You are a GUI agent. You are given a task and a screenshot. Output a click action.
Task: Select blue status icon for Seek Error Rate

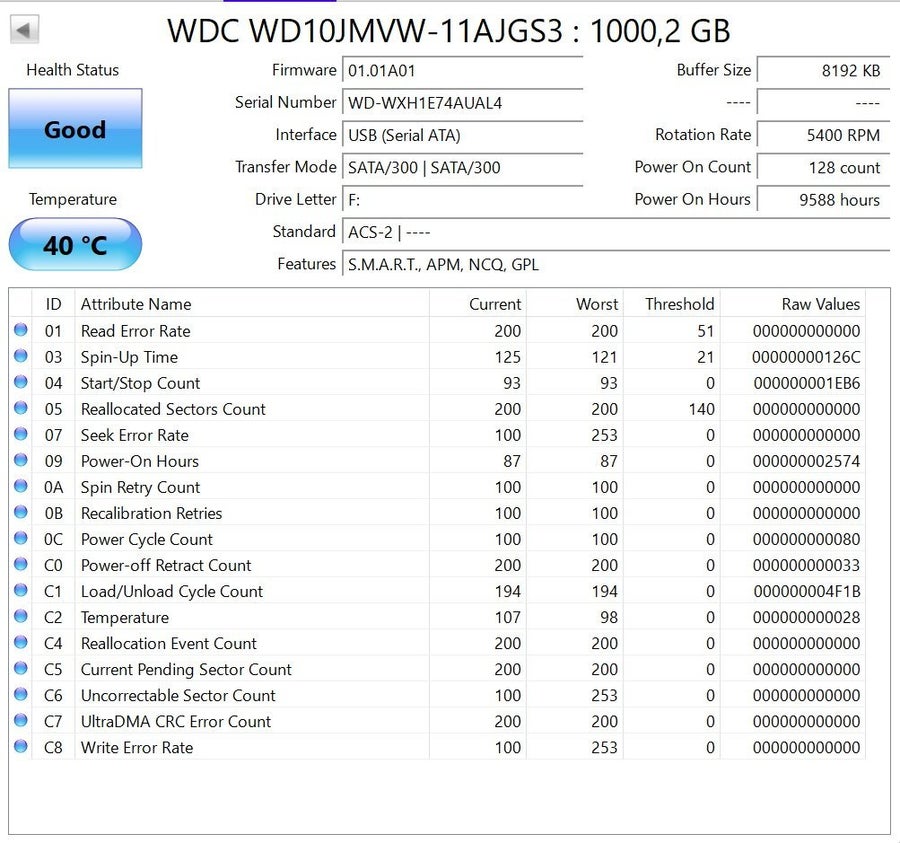click(21, 434)
